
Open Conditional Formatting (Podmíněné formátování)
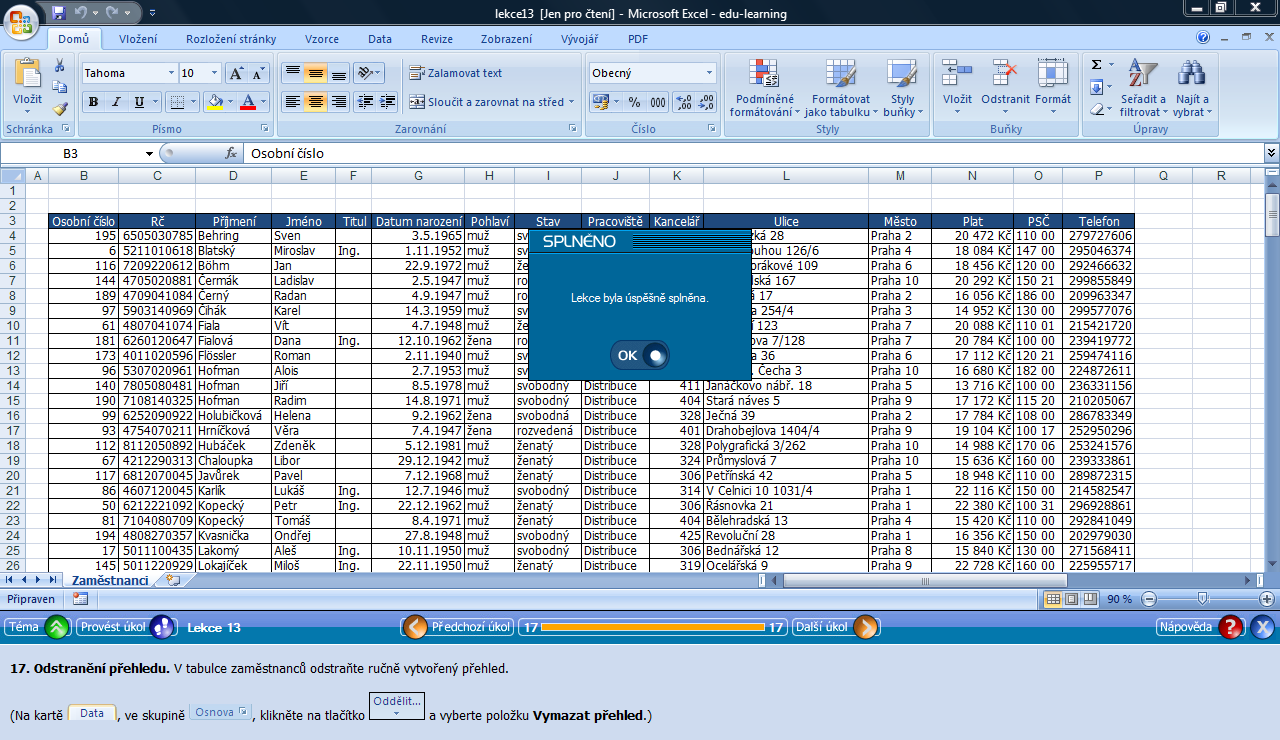coord(764,88)
